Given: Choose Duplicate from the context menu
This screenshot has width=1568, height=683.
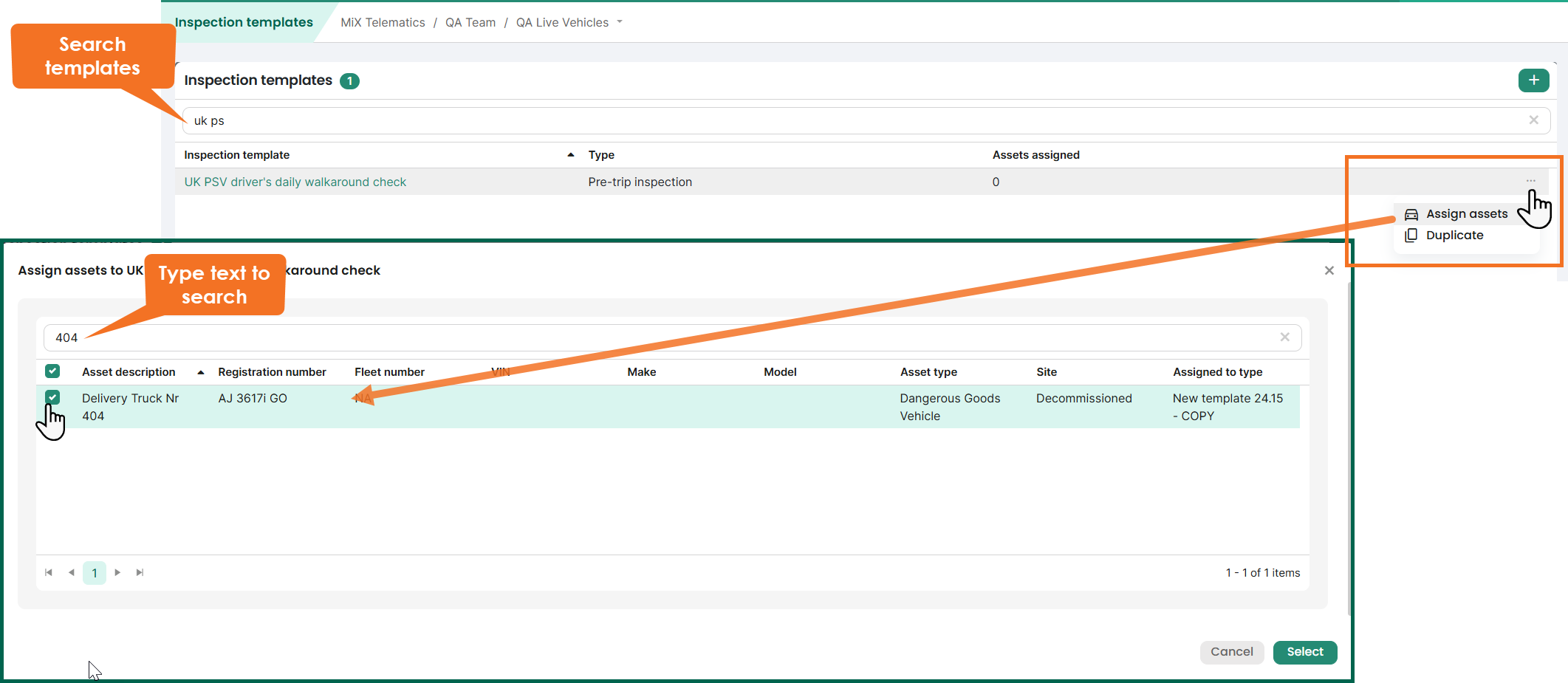Looking at the screenshot, I should click(1454, 236).
